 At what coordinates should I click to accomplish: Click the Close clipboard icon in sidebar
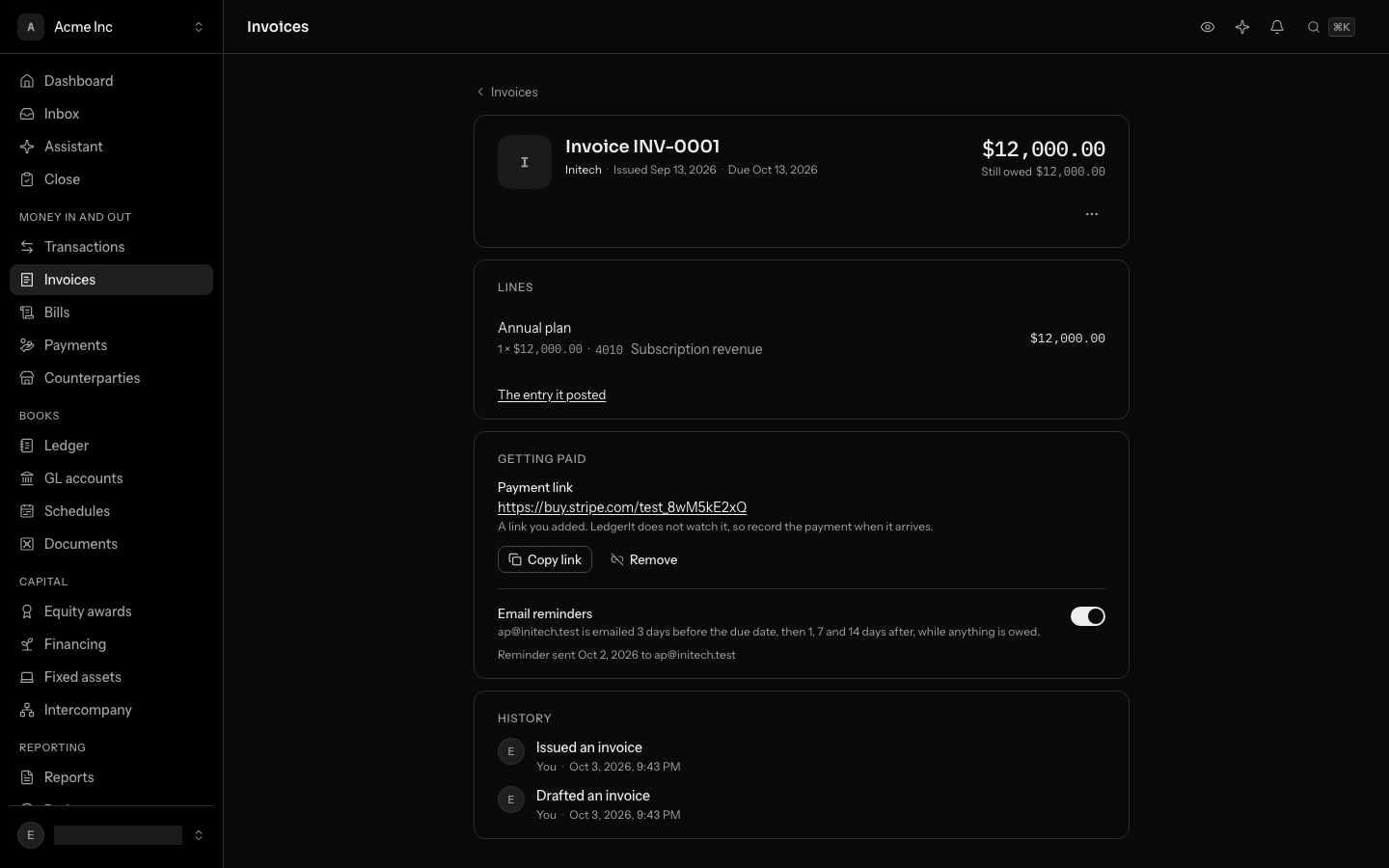27,179
